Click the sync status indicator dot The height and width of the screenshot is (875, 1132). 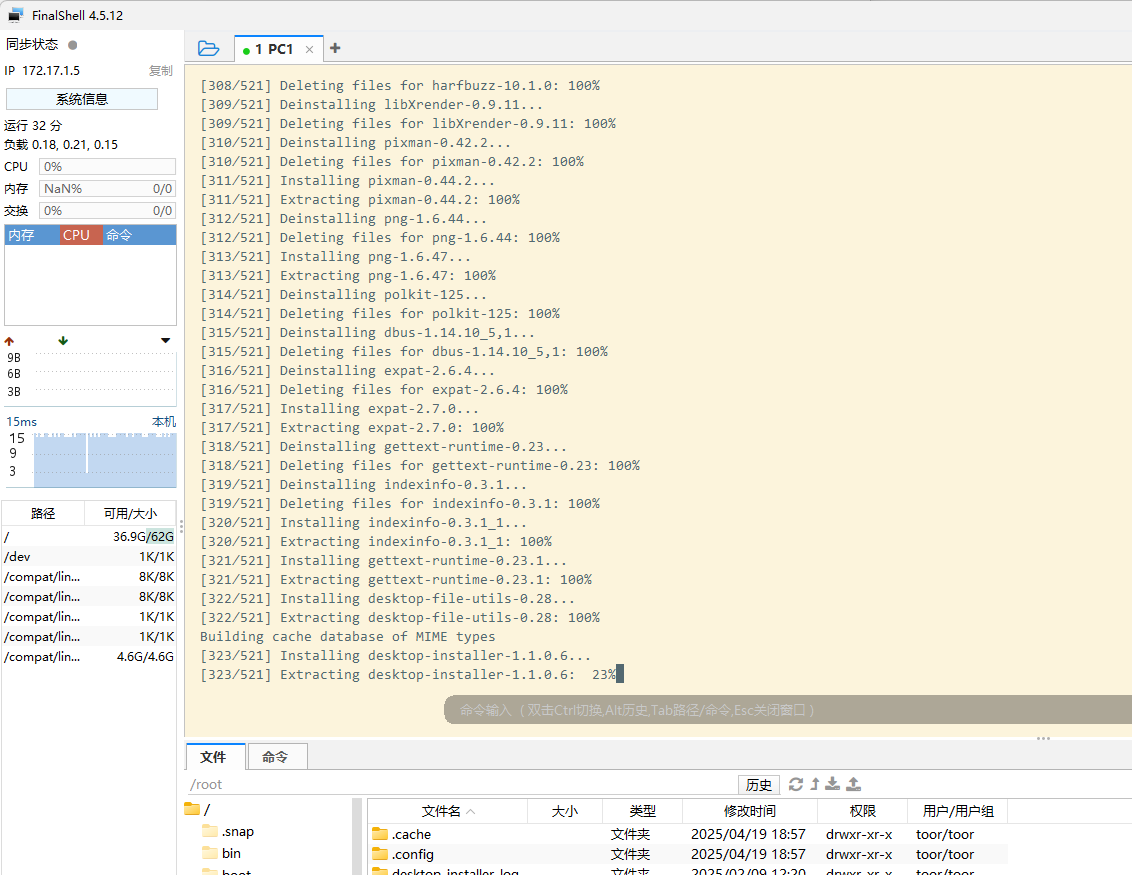pyautogui.click(x=72, y=45)
